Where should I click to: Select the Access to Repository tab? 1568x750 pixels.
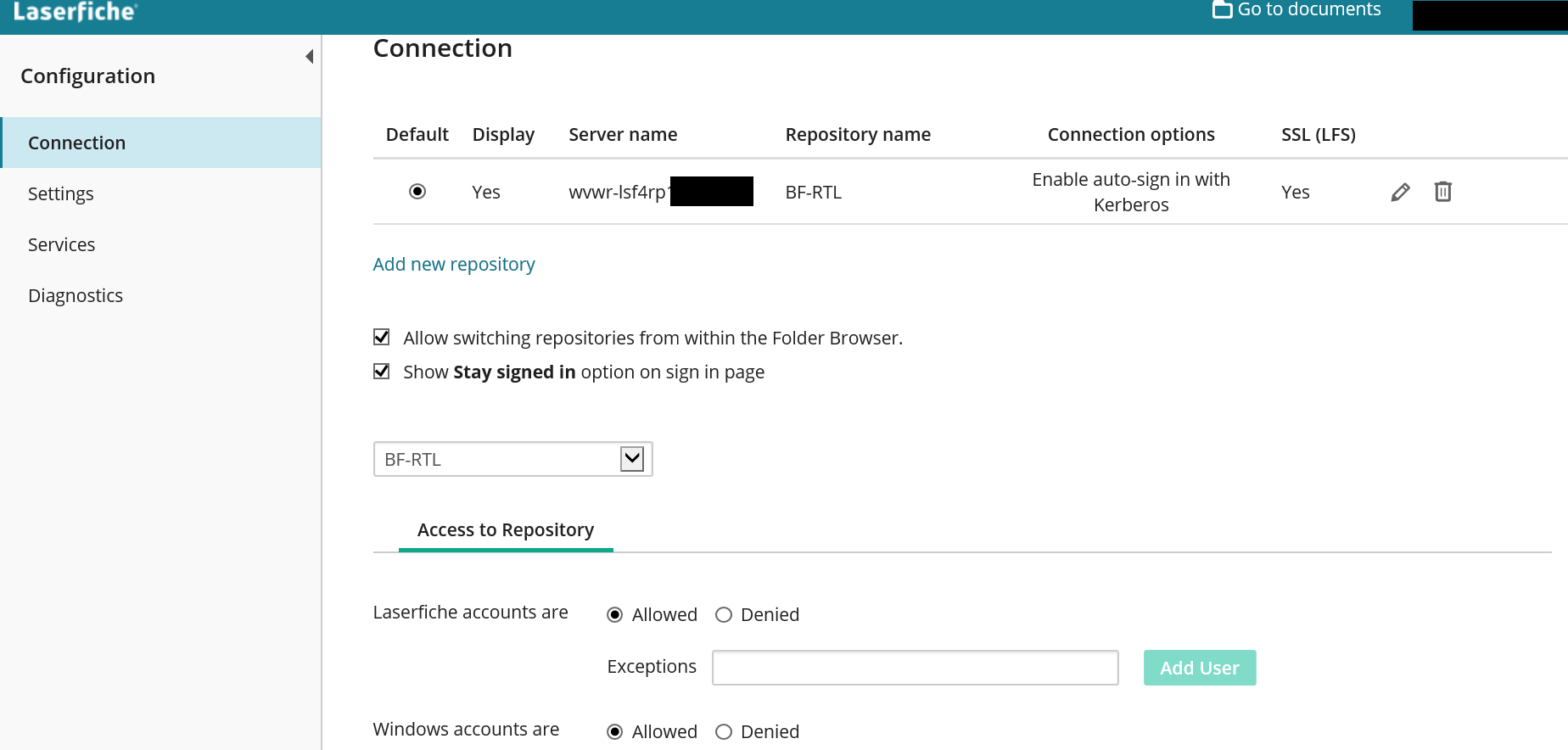click(x=506, y=530)
